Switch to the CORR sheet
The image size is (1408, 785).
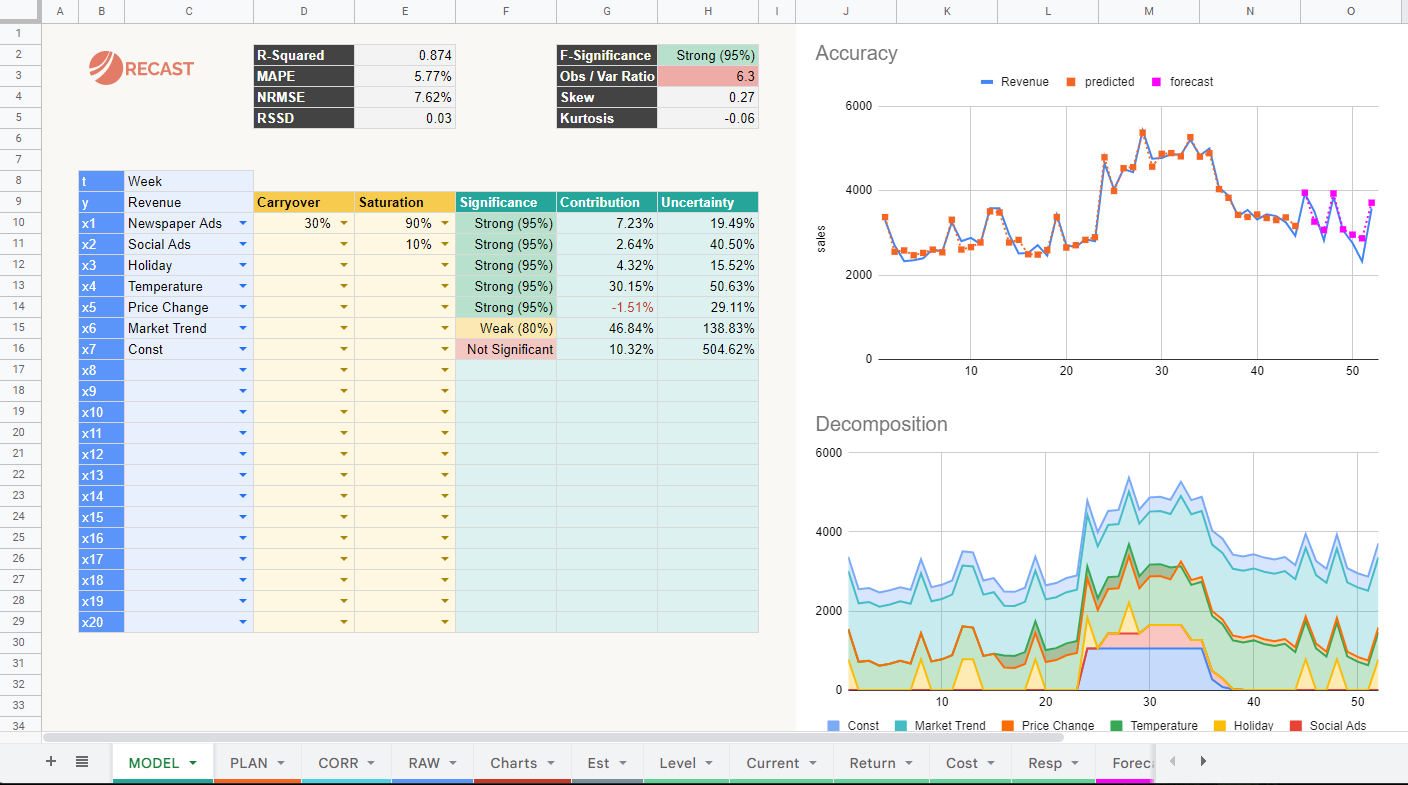[x=340, y=761]
